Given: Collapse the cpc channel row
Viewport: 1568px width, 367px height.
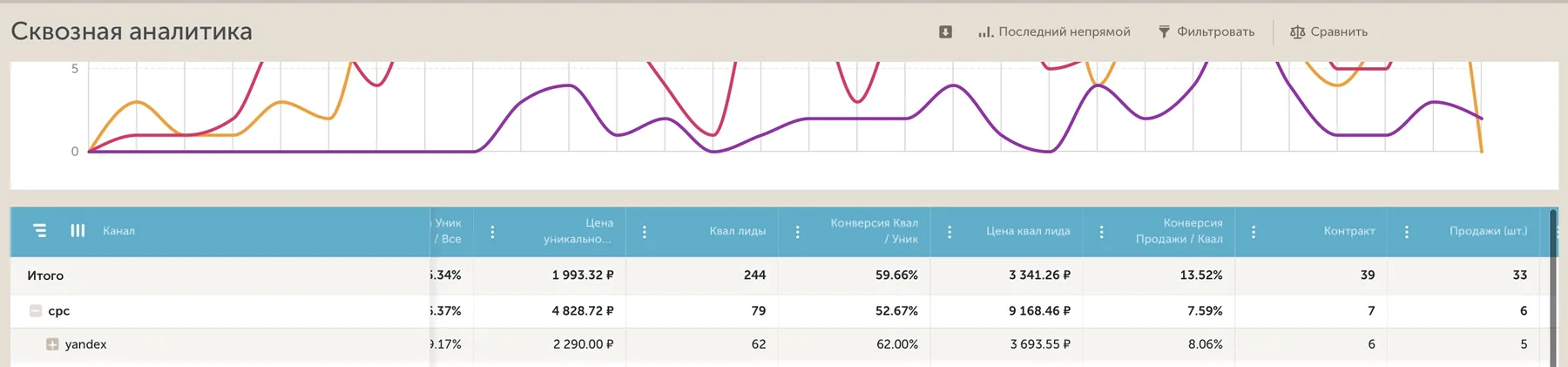Looking at the screenshot, I should pos(36,311).
